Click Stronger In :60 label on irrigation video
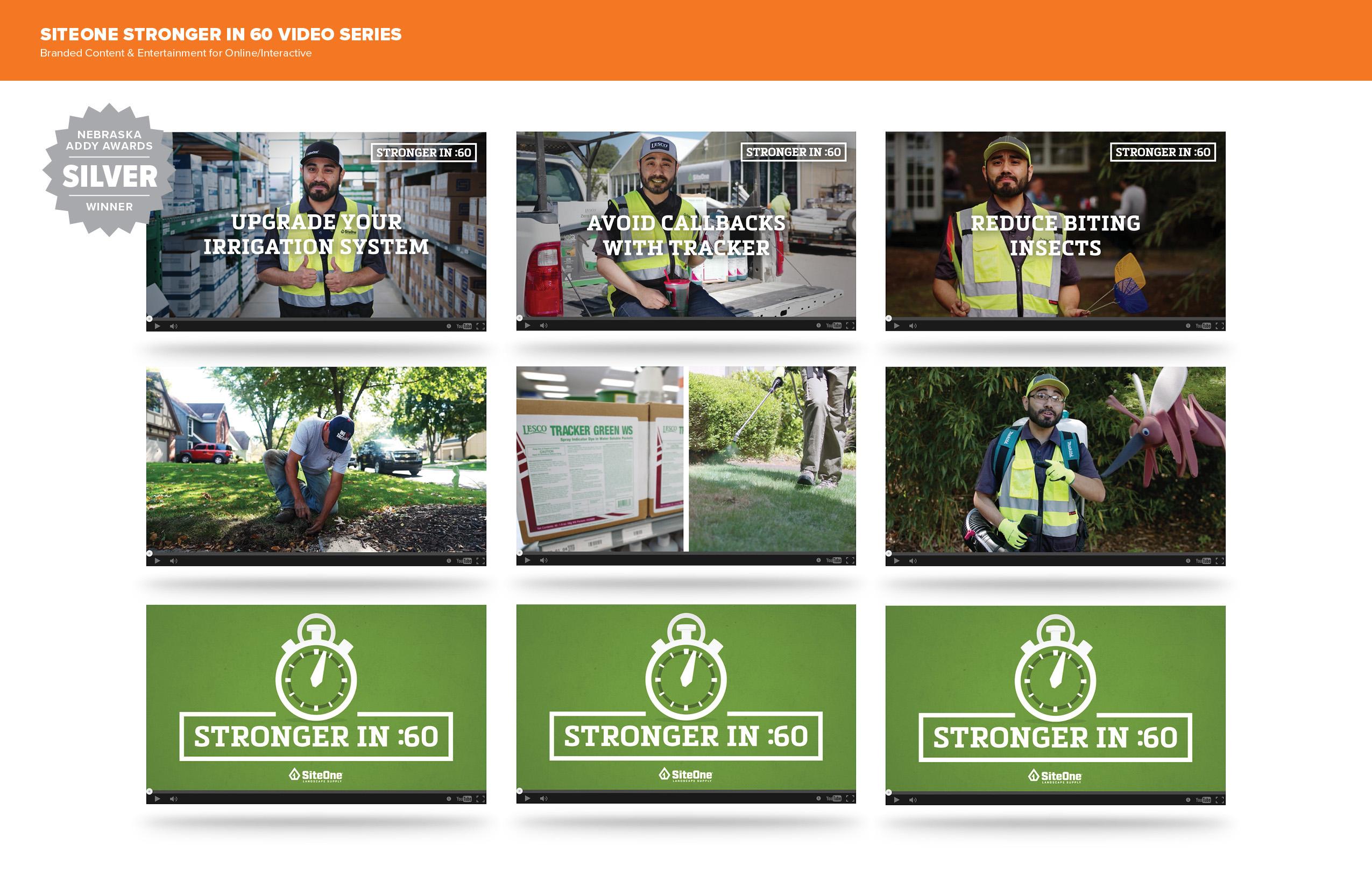 (423, 153)
